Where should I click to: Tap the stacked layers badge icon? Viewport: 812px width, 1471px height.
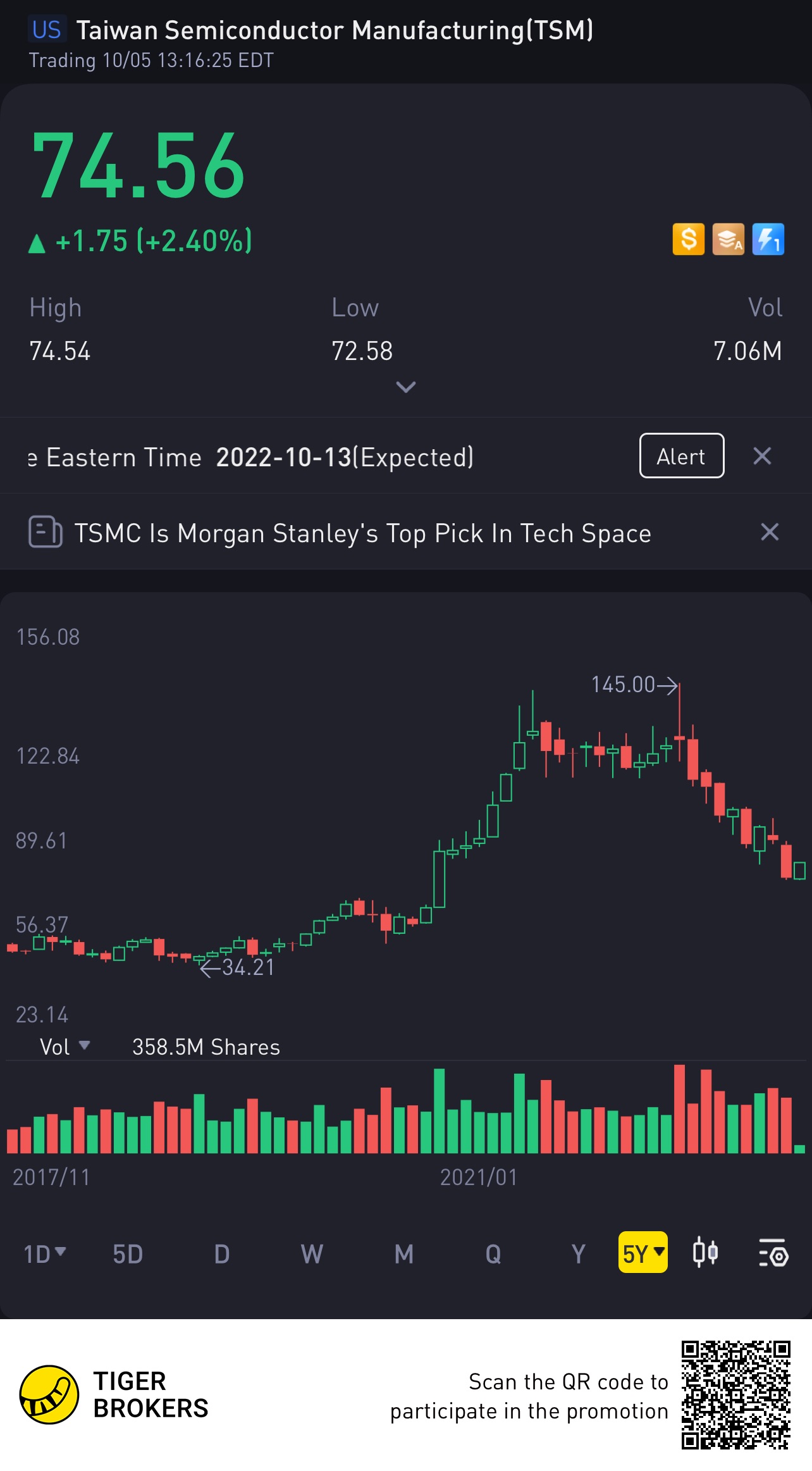[x=728, y=240]
